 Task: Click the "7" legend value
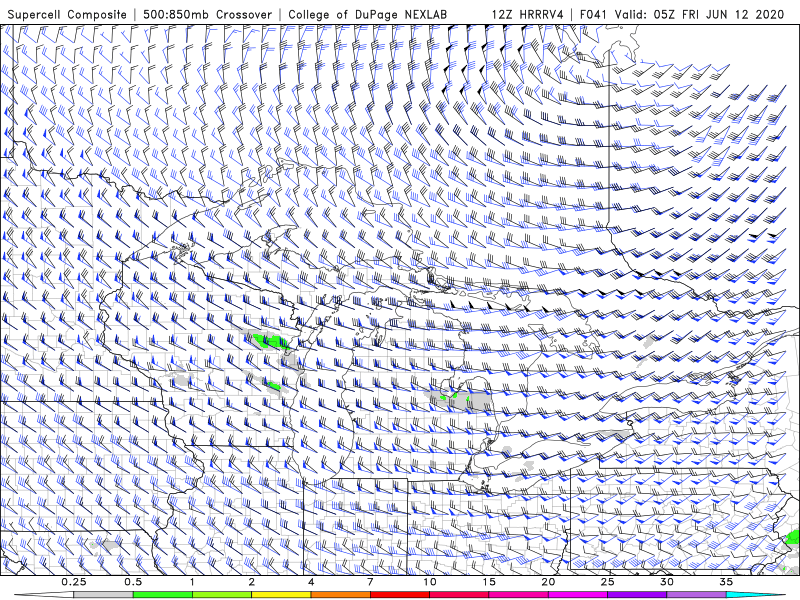point(370,582)
